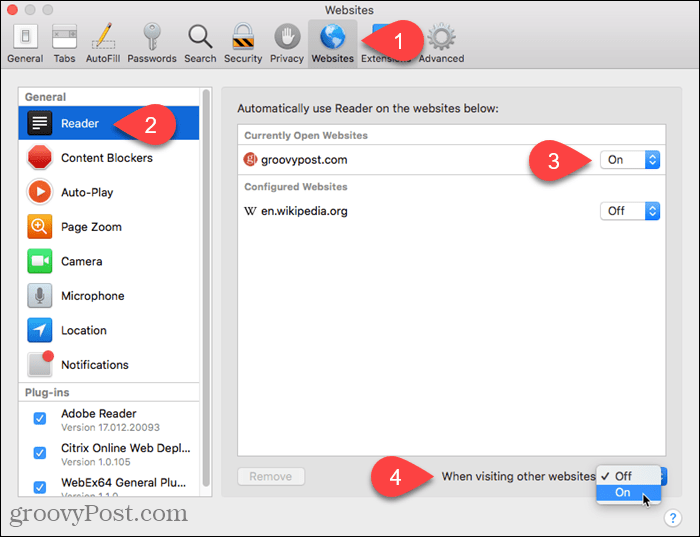Click the Page Zoom magnifier icon

pyautogui.click(x=40, y=227)
